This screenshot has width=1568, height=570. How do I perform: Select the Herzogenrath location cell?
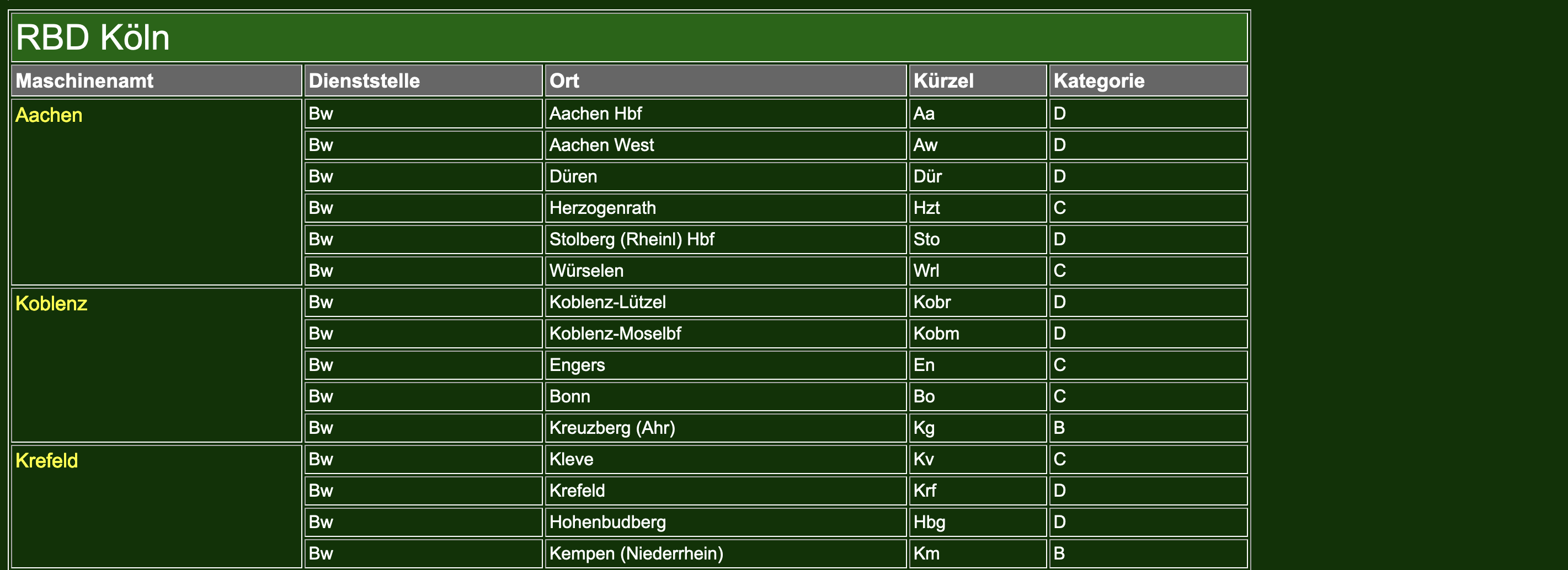(x=602, y=208)
